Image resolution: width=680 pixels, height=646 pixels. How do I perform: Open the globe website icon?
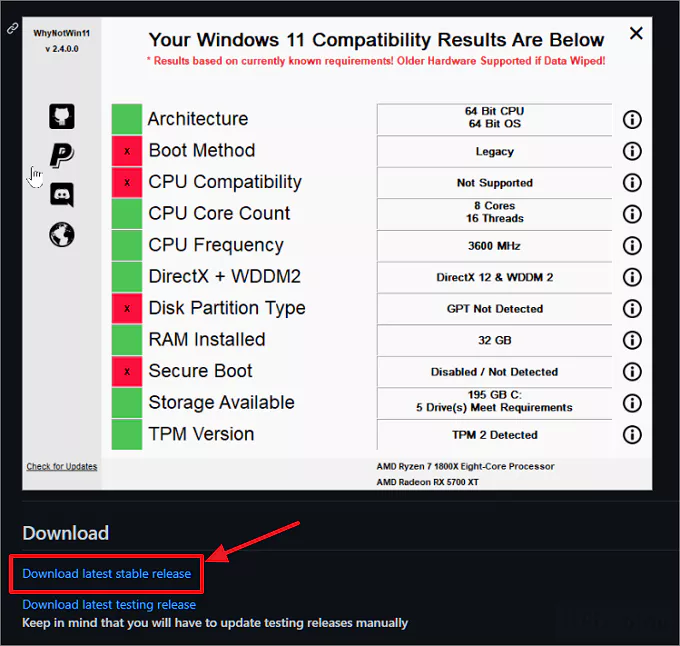click(62, 235)
